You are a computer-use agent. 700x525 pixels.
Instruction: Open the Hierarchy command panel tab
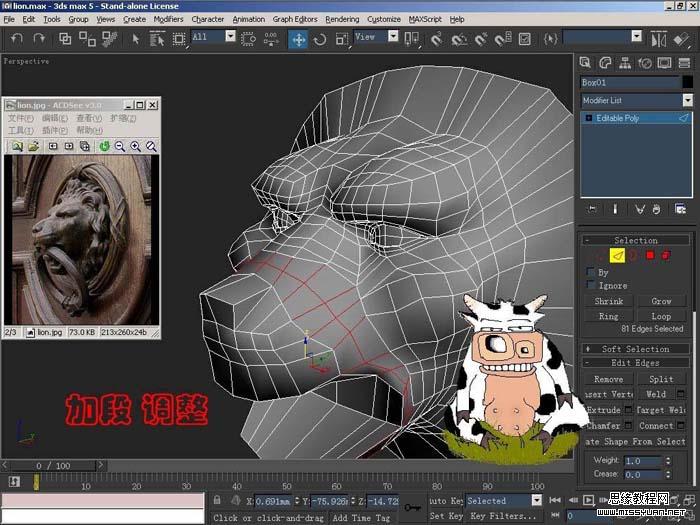pos(625,63)
